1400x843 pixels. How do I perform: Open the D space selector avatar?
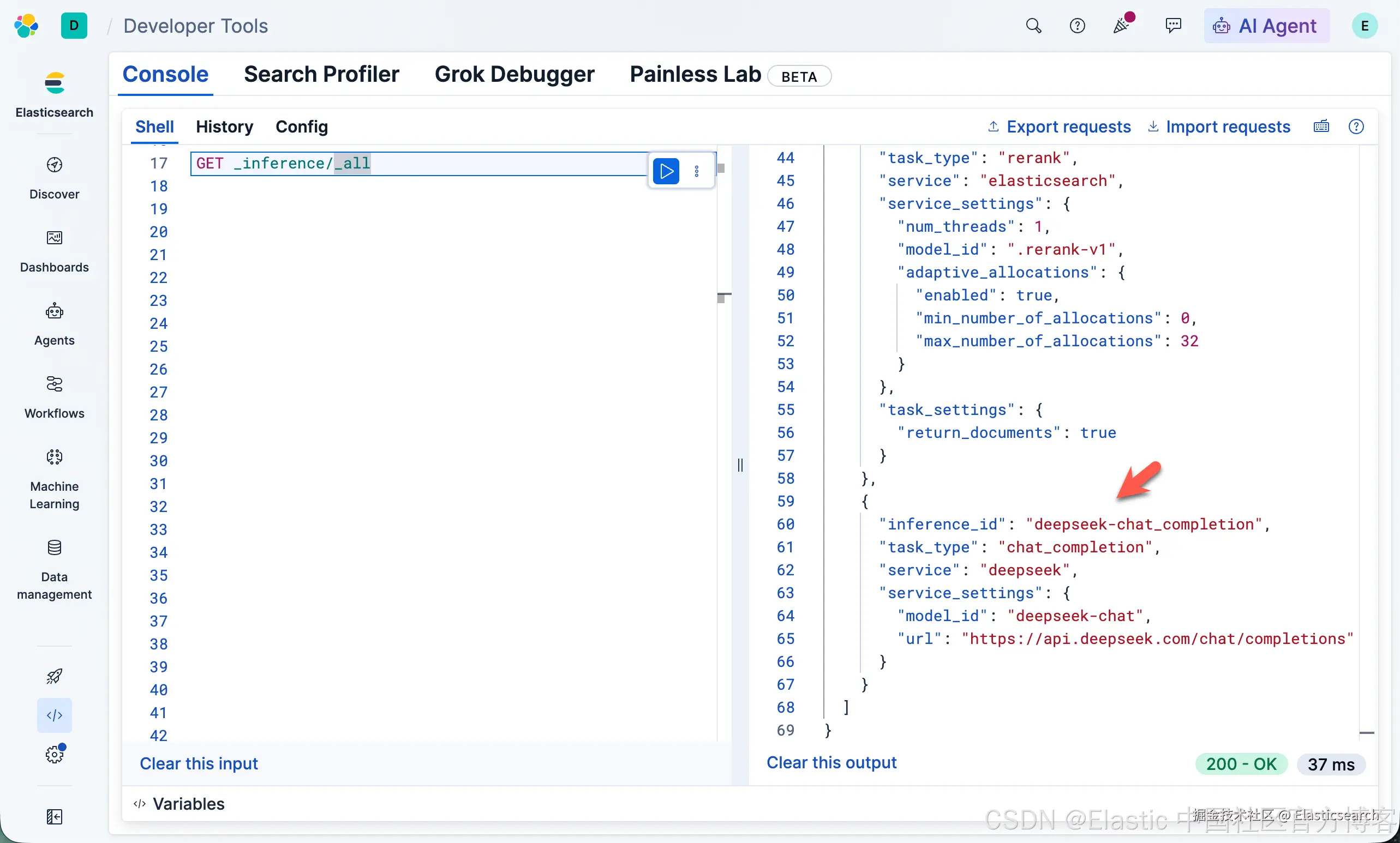[x=74, y=26]
